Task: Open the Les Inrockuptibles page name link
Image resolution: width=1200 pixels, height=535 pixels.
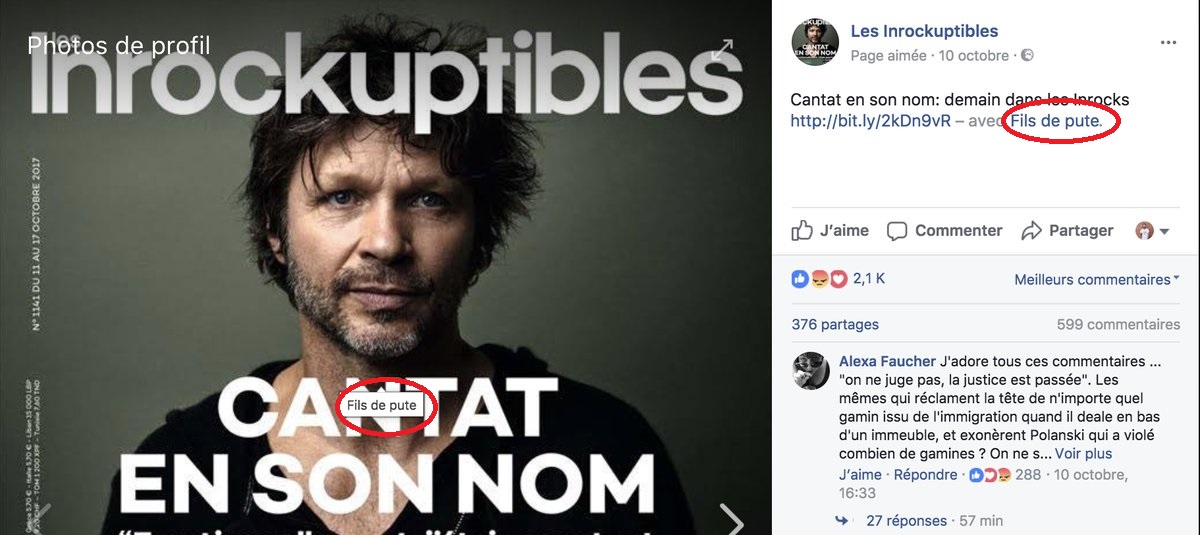Action: coord(924,31)
